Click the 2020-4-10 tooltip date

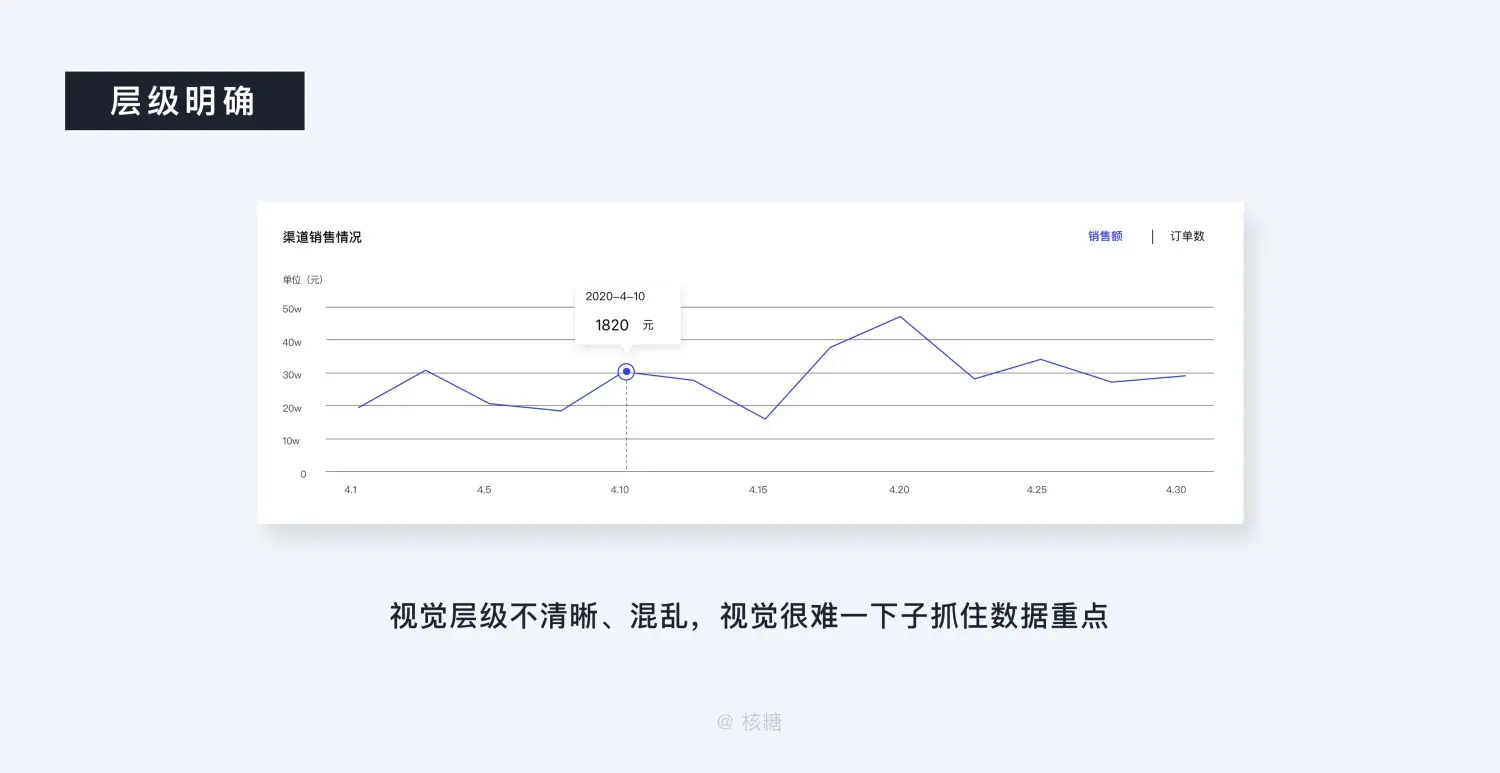(x=615, y=297)
